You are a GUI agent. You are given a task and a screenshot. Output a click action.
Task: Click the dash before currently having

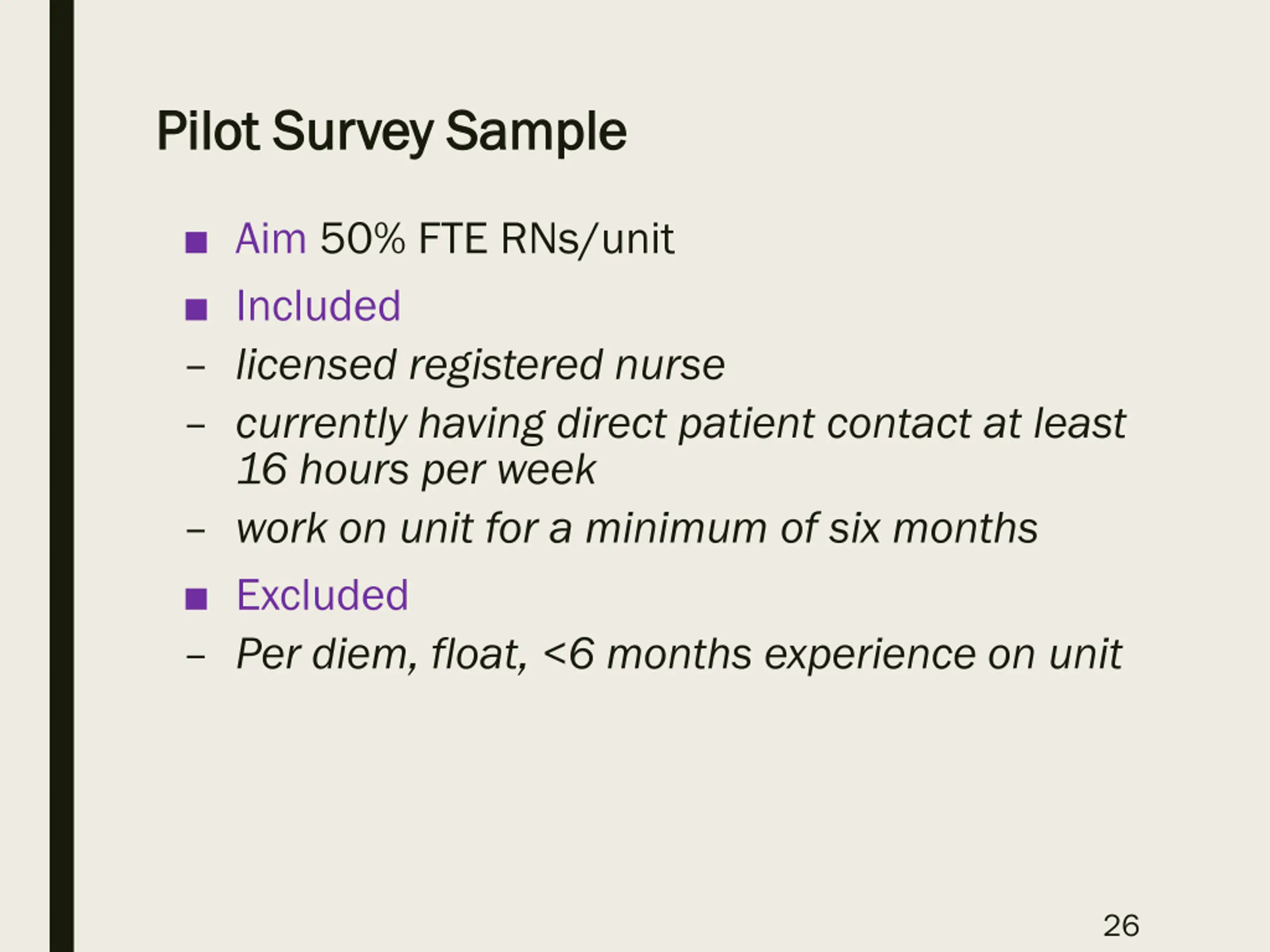click(196, 426)
